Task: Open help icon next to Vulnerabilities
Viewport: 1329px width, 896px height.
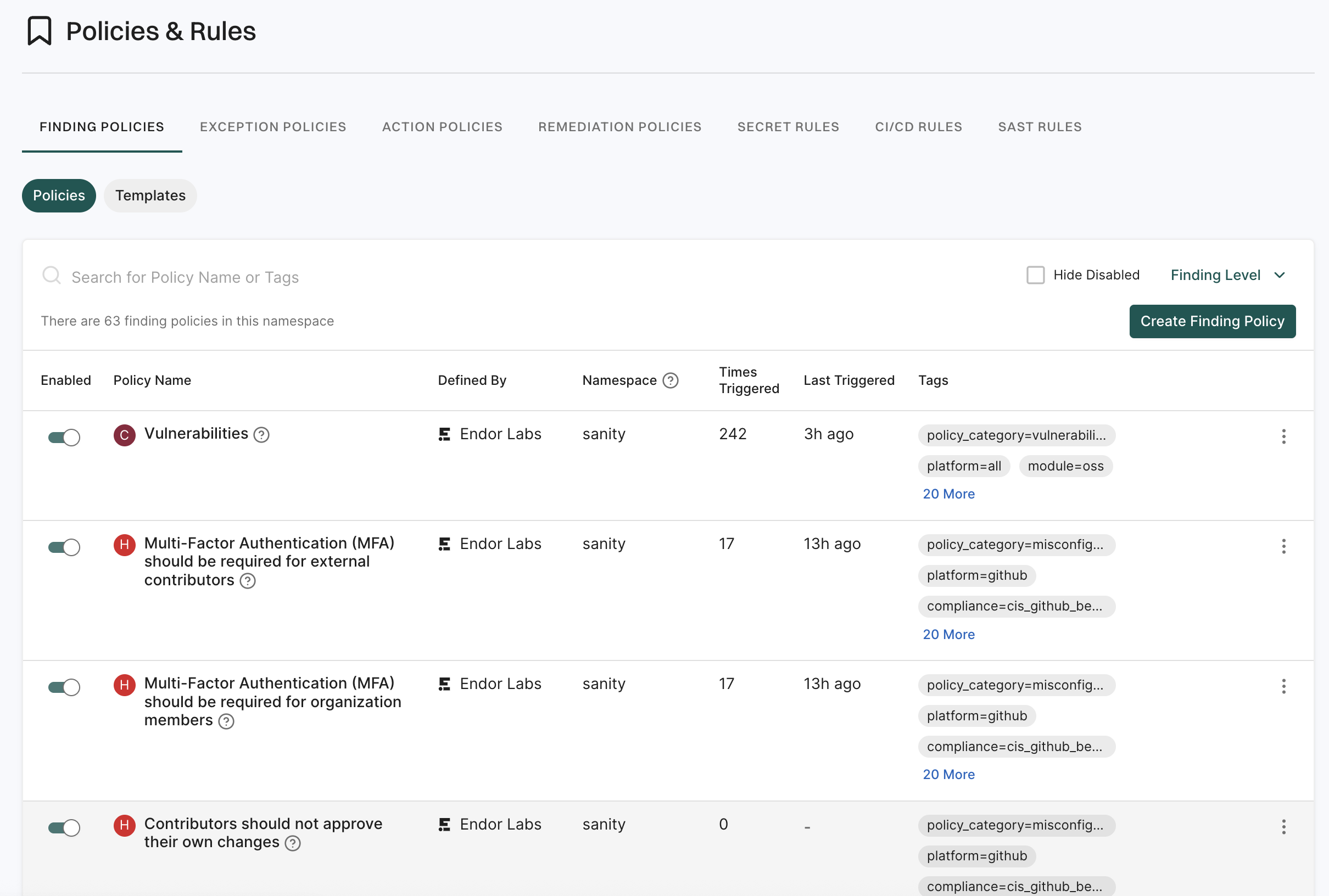Action: [x=261, y=435]
